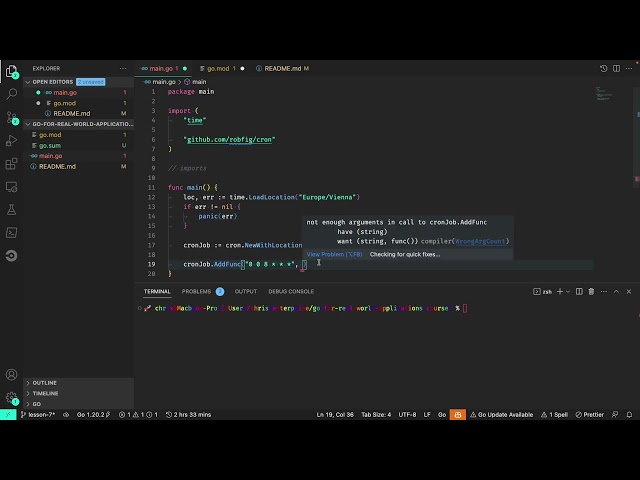Open the terminal launch profile dropdown arrow
Viewport: 640px width, 480px height.
tap(568, 291)
